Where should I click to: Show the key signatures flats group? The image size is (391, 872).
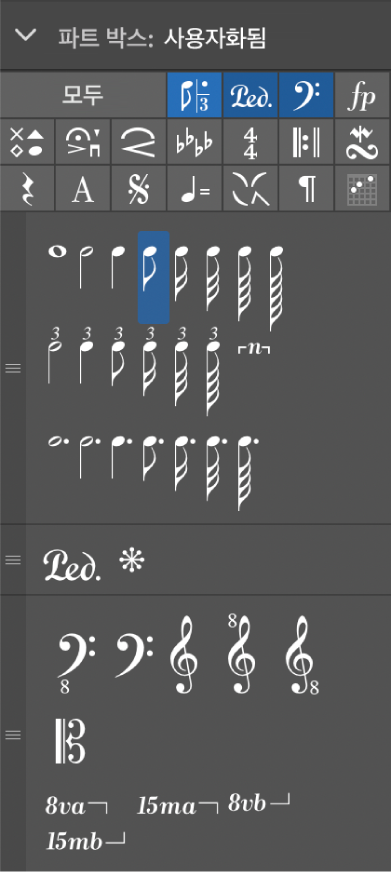pyautogui.click(x=195, y=141)
